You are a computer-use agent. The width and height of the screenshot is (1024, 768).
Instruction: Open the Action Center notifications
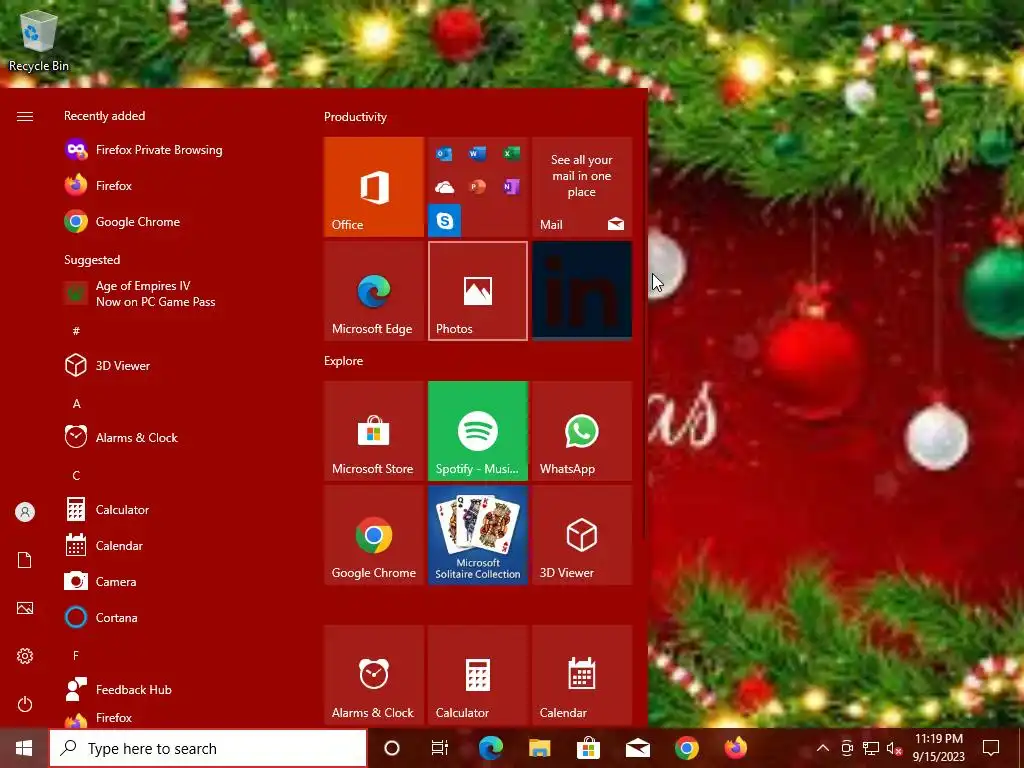tap(991, 748)
